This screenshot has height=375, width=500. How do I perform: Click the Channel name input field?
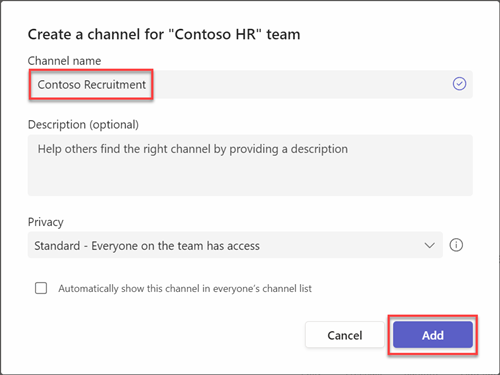pos(250,84)
